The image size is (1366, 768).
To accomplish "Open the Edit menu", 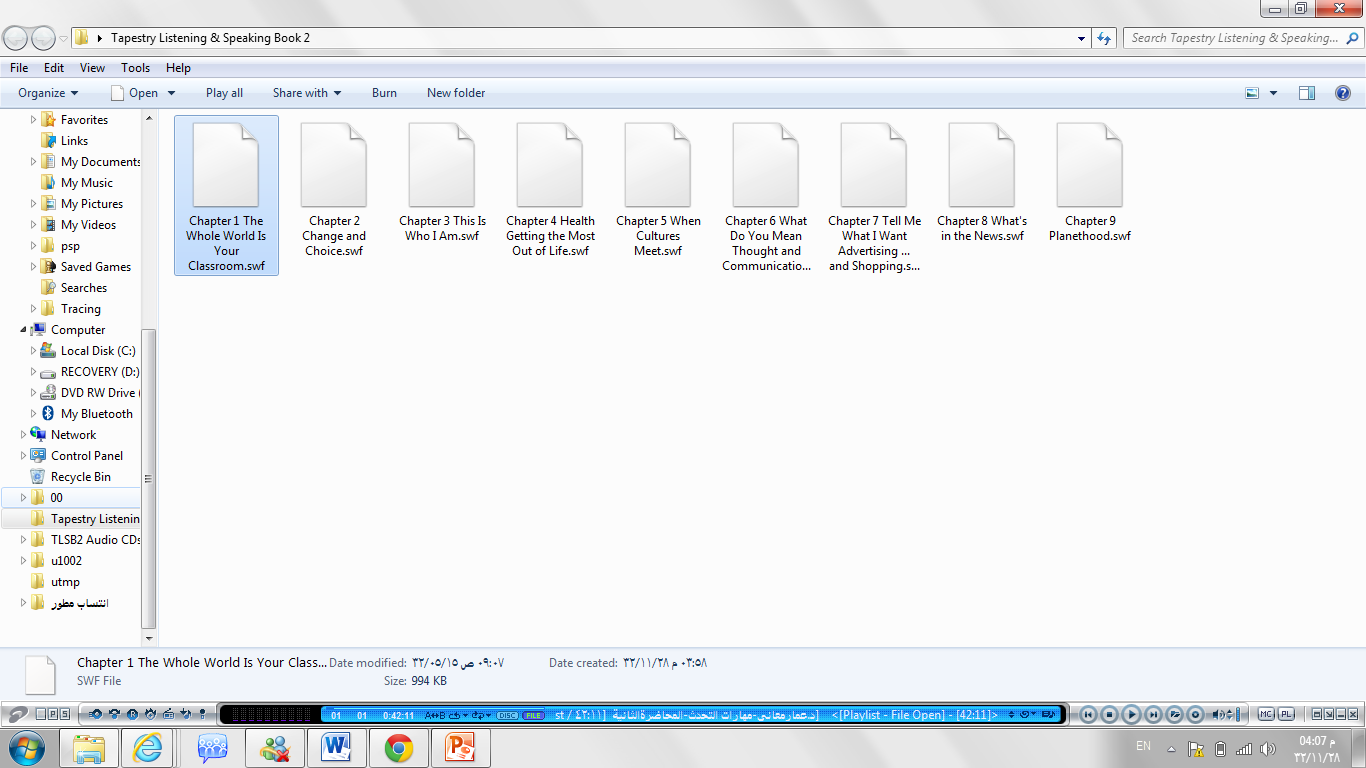I will point(54,68).
